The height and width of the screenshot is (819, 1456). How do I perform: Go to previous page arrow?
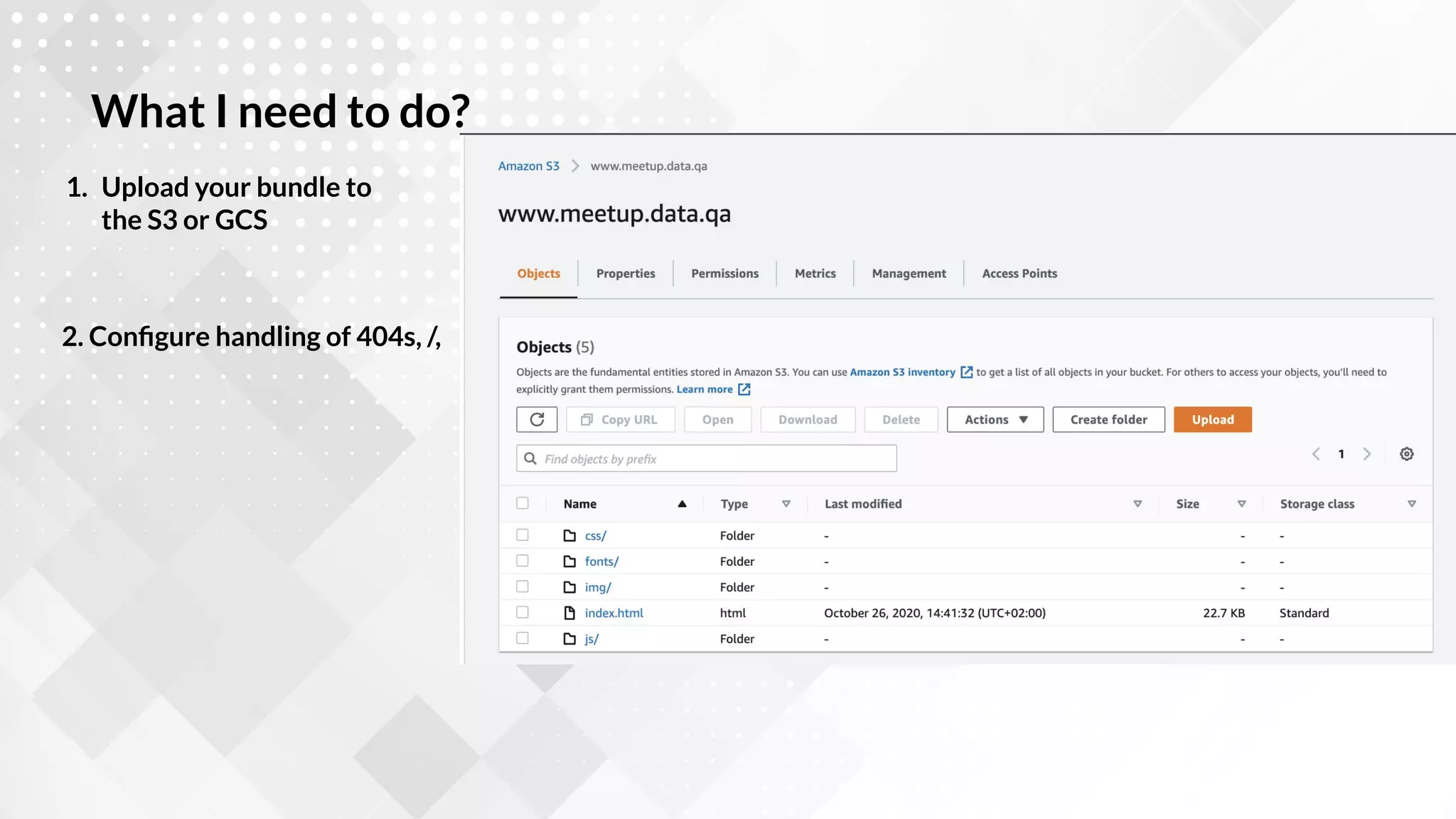click(1316, 454)
